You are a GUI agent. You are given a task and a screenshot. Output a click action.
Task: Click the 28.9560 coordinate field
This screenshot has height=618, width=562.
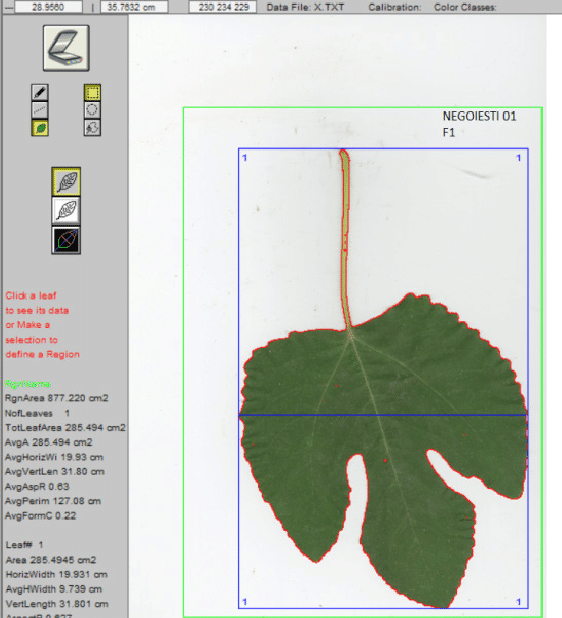click(48, 7)
